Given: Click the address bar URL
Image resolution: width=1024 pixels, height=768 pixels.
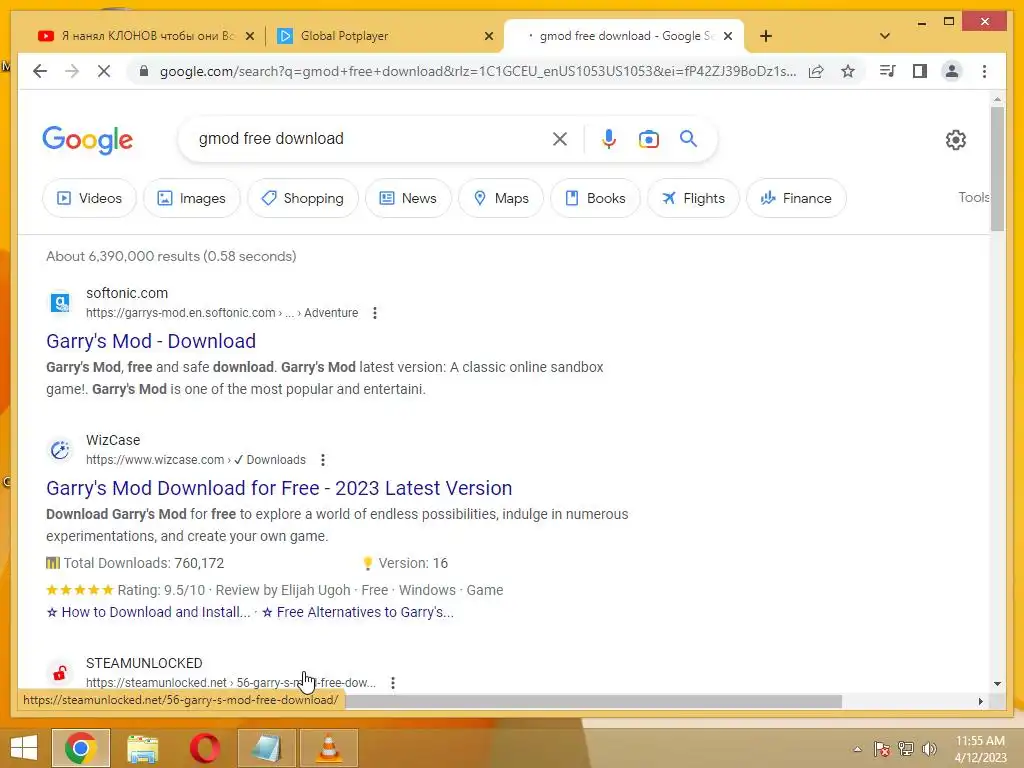Looking at the screenshot, I should (477, 71).
